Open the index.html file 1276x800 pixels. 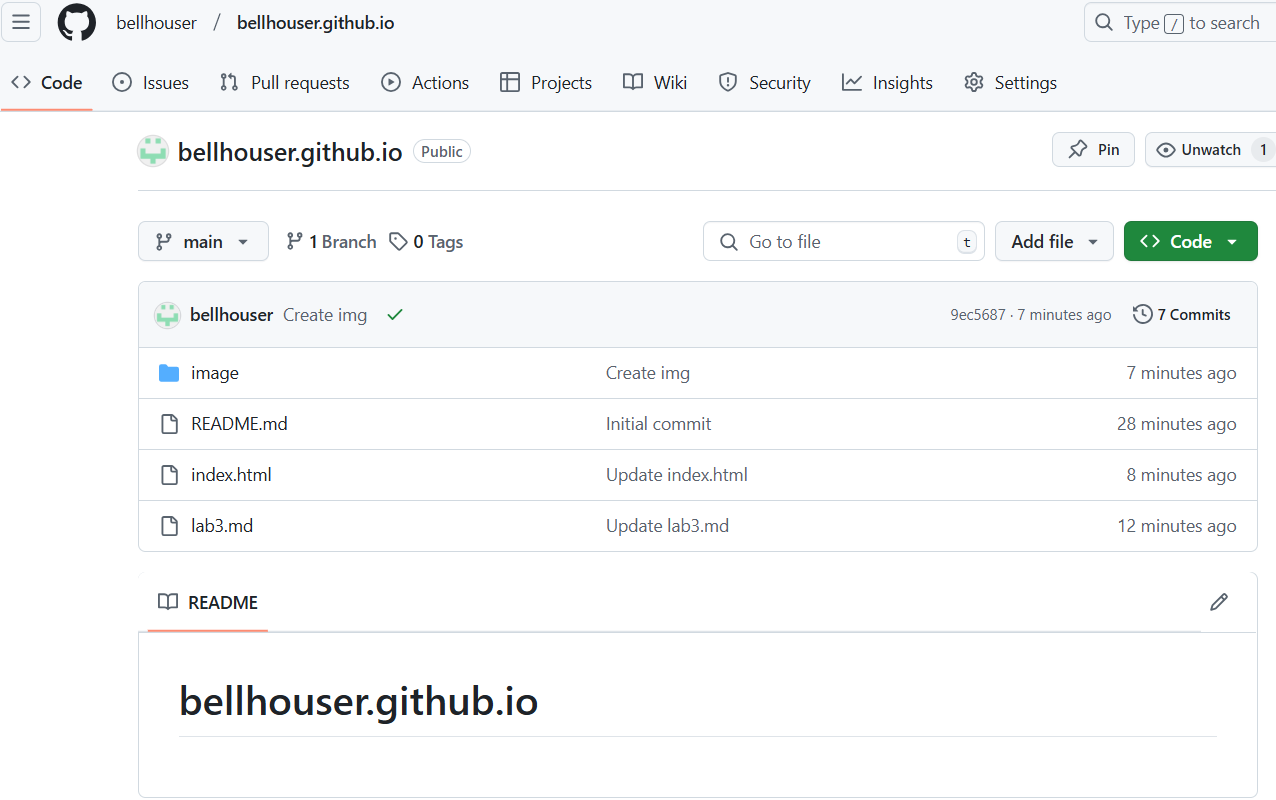point(231,475)
